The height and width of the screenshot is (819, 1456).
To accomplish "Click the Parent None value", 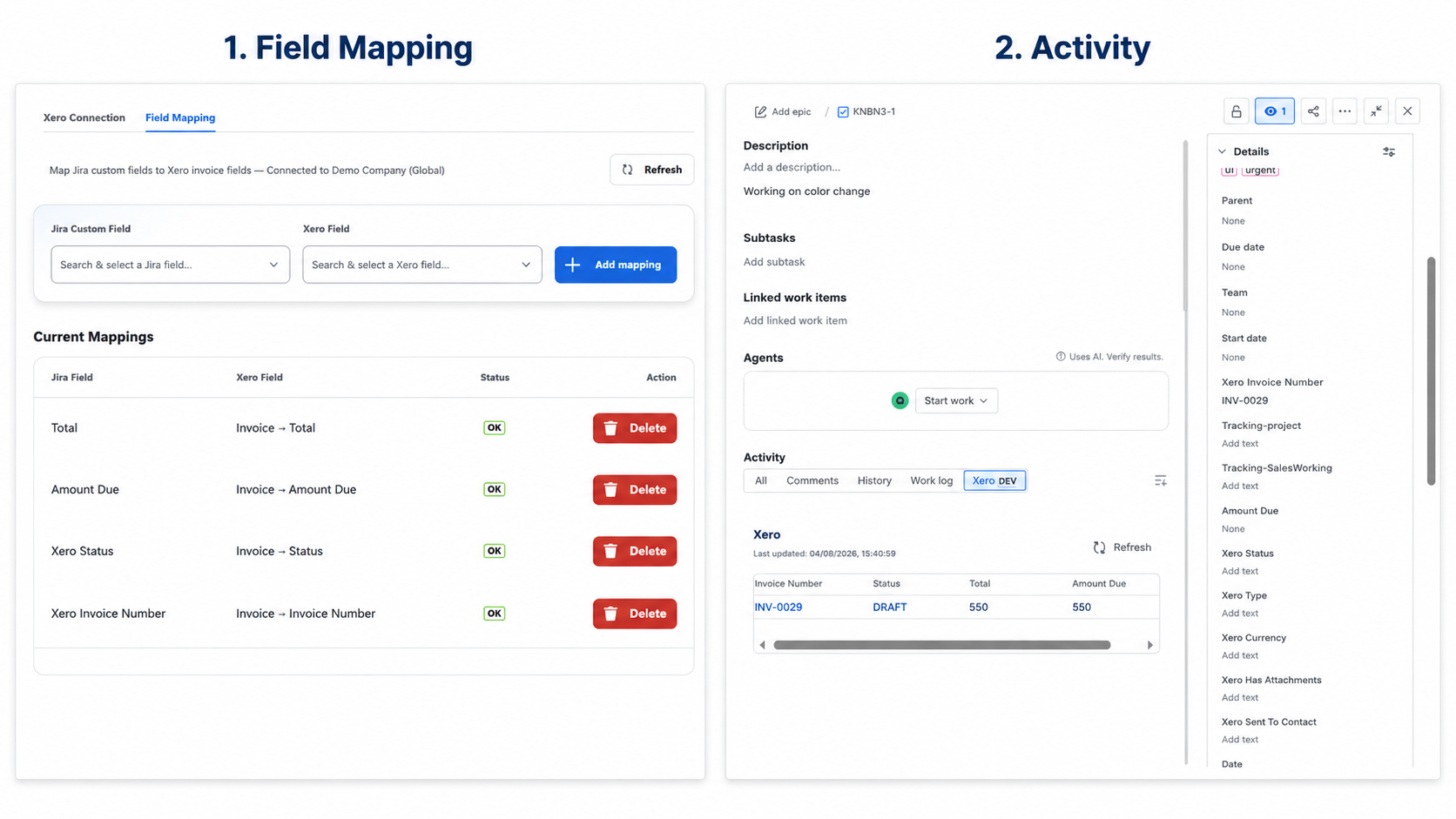I will pos(1233,221).
